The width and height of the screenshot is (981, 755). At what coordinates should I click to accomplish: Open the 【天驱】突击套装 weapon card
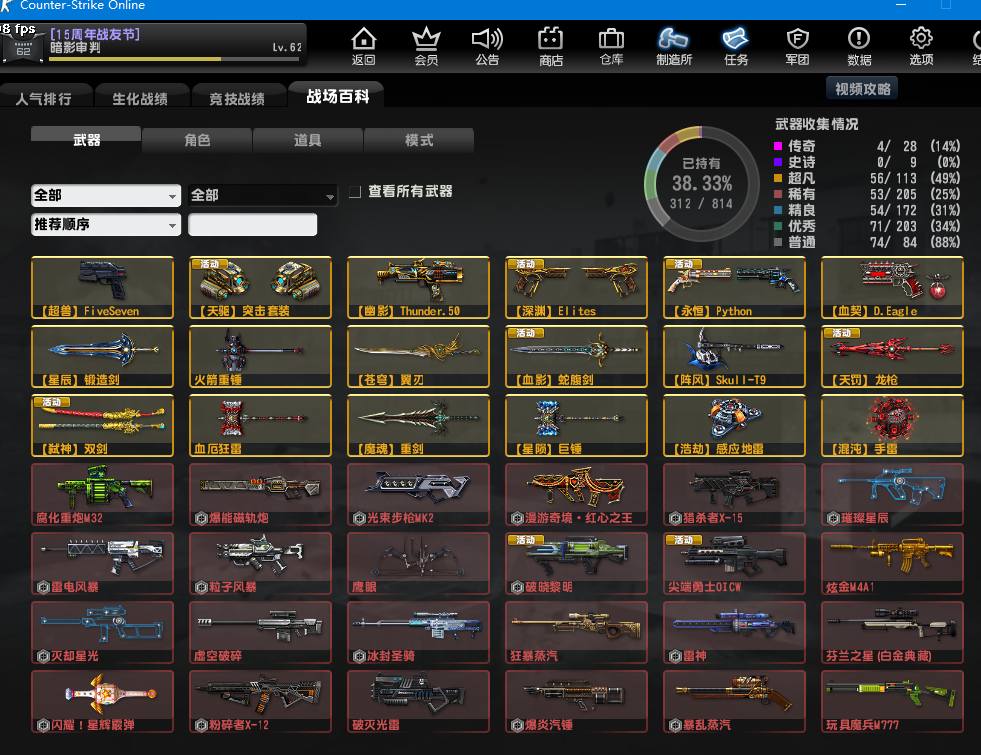click(260, 288)
